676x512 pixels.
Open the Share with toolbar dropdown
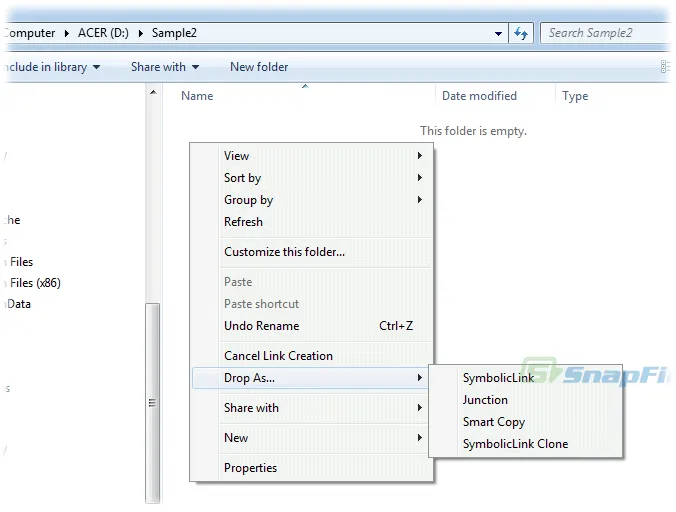tap(165, 67)
